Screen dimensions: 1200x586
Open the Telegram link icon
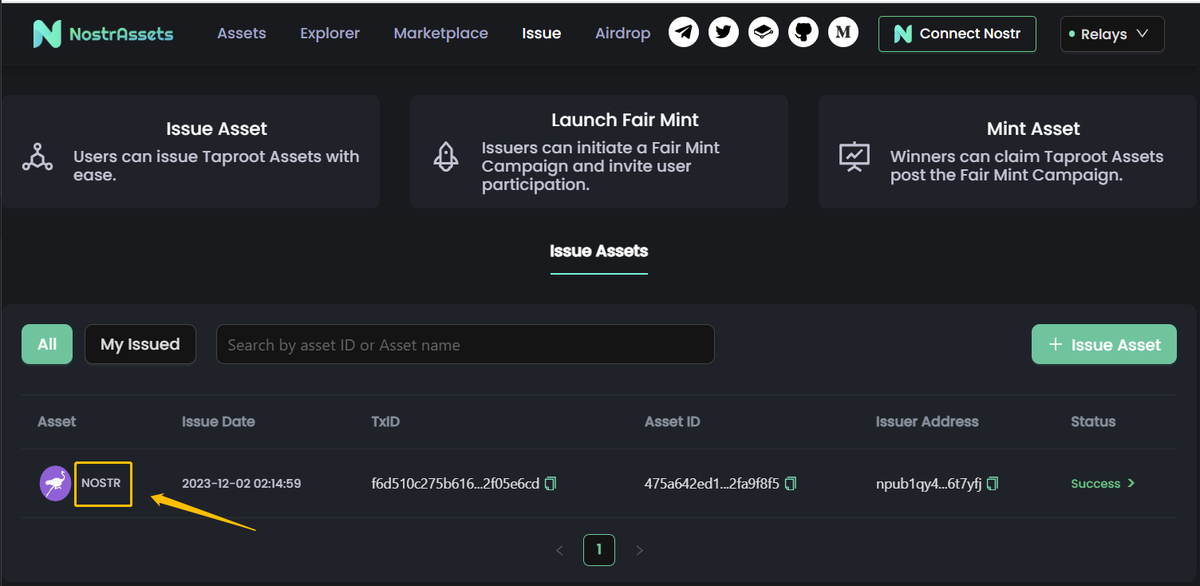(x=684, y=33)
